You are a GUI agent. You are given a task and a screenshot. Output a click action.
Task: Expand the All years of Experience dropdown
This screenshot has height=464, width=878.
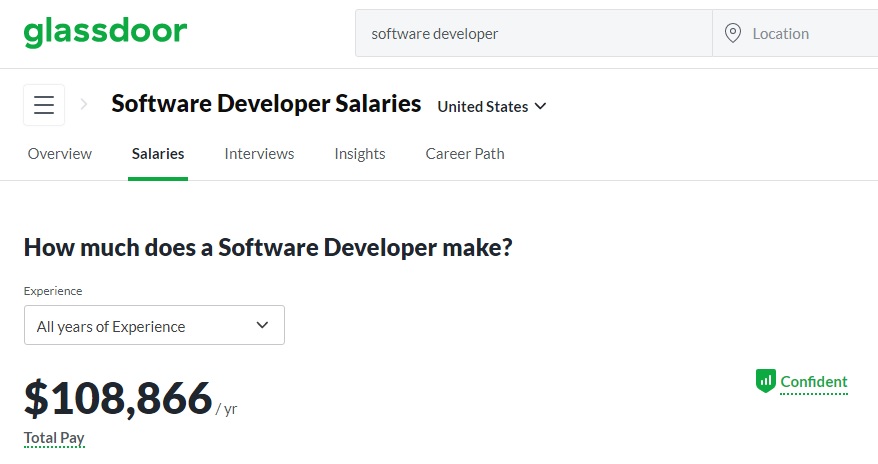(154, 325)
